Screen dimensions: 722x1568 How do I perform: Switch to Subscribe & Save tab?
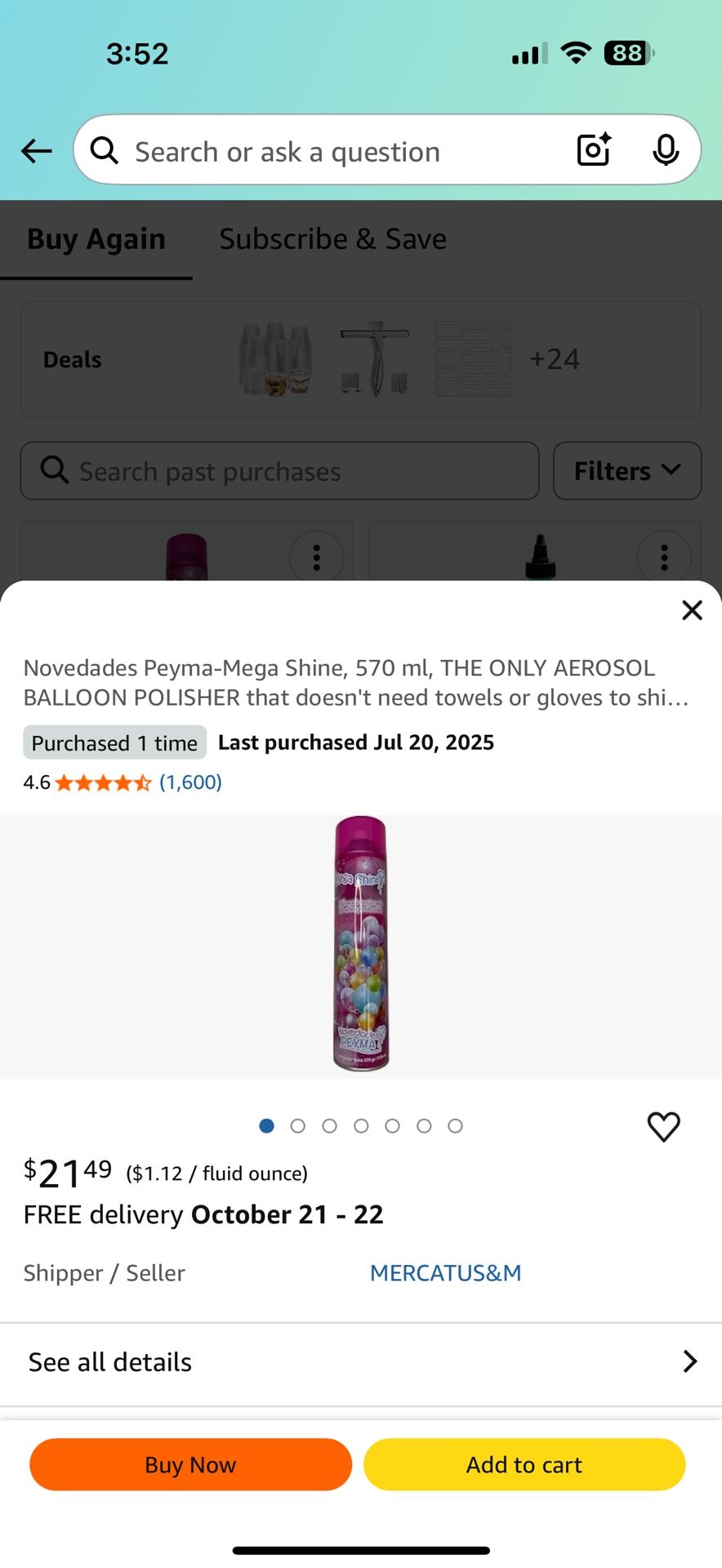pos(332,238)
